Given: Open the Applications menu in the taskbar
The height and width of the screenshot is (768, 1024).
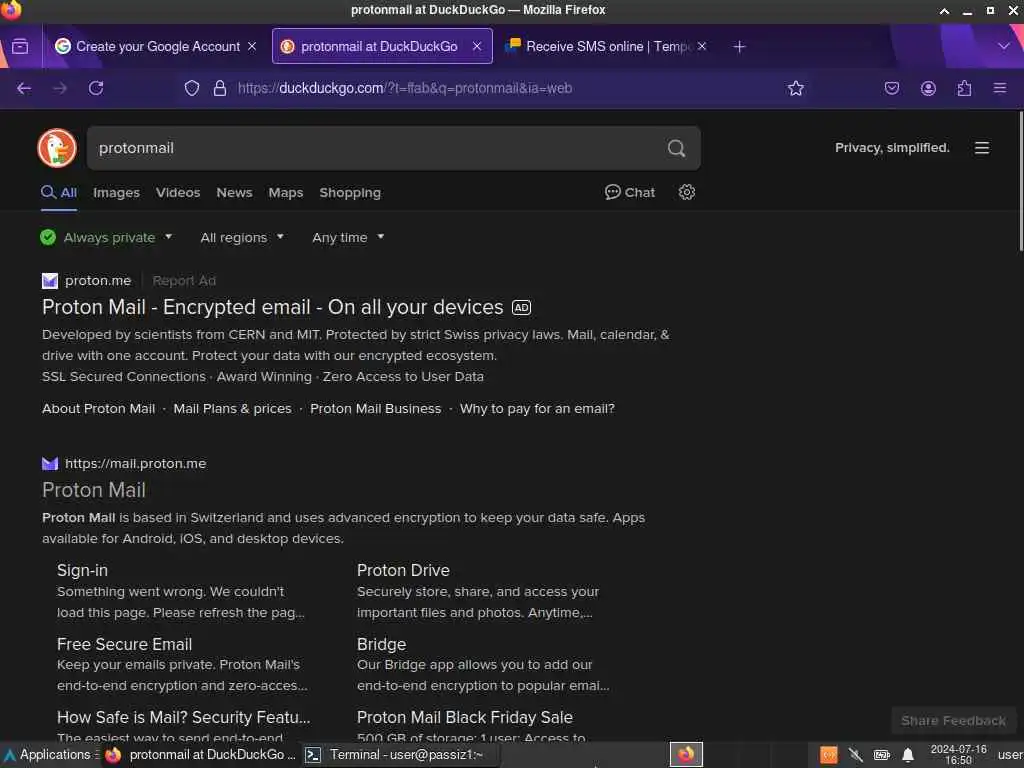Looking at the screenshot, I should (x=51, y=755).
